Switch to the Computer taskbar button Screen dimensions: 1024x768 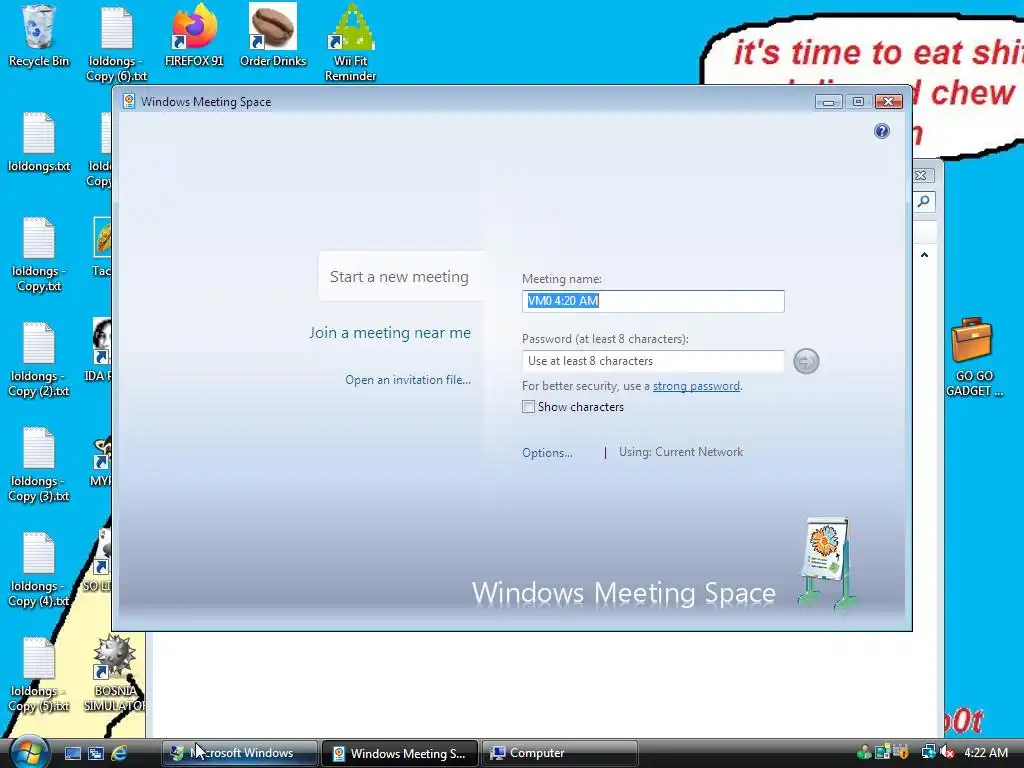560,753
